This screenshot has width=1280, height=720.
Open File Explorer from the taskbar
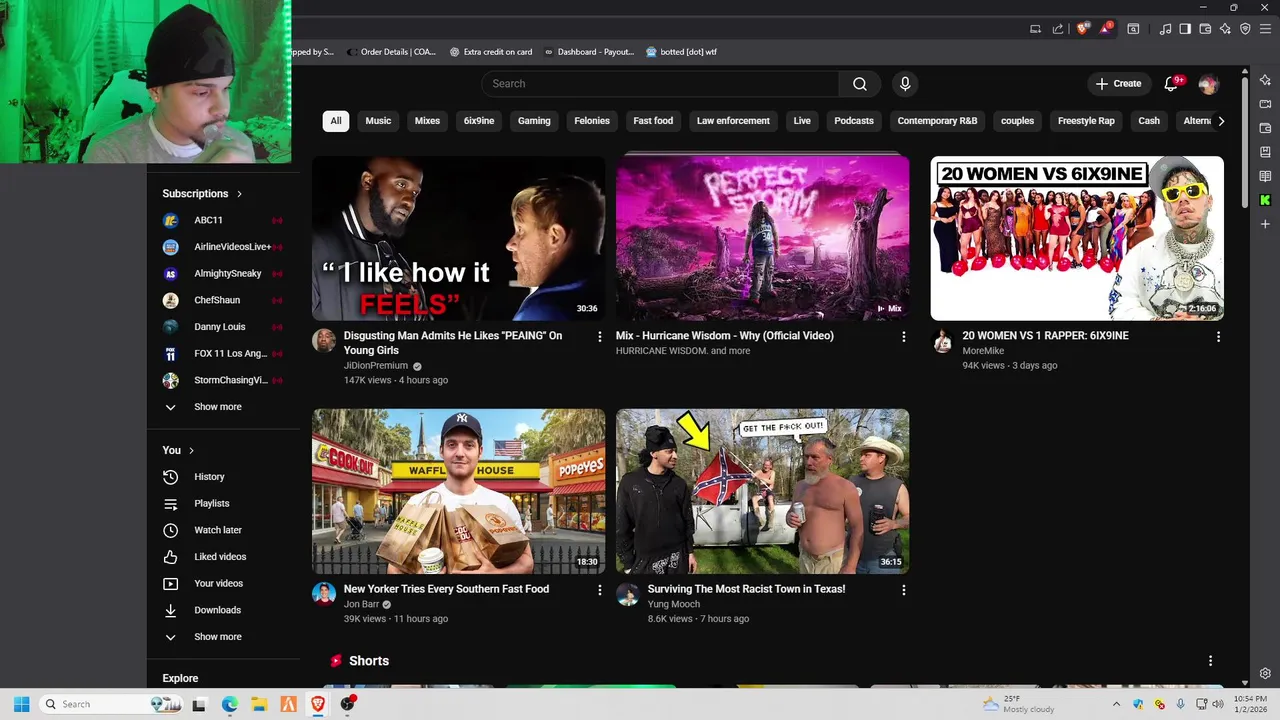258,704
